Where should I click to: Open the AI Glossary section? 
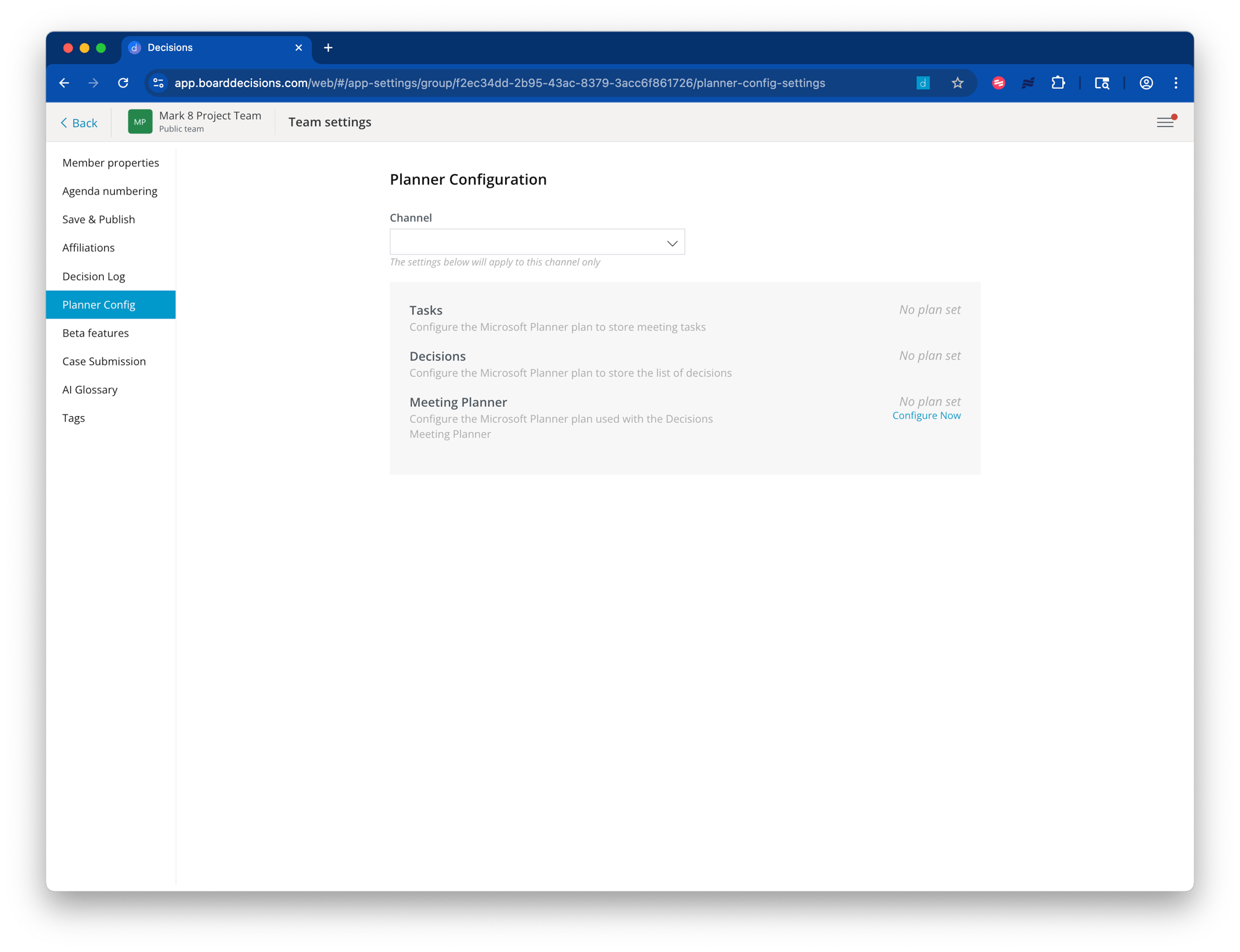pos(90,390)
